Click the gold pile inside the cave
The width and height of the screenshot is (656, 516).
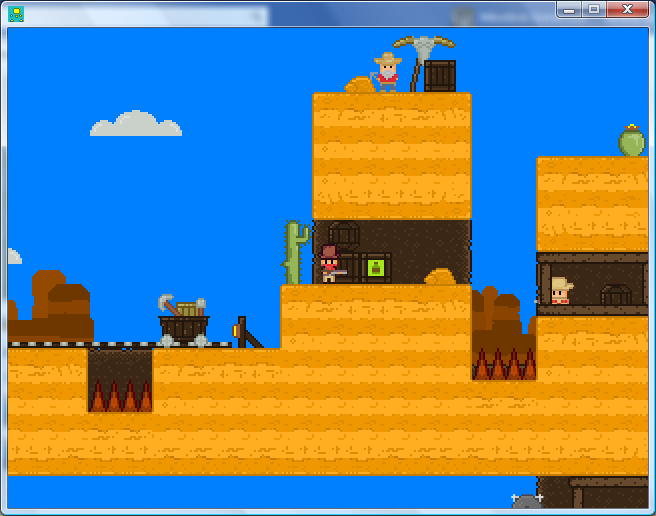click(x=440, y=276)
